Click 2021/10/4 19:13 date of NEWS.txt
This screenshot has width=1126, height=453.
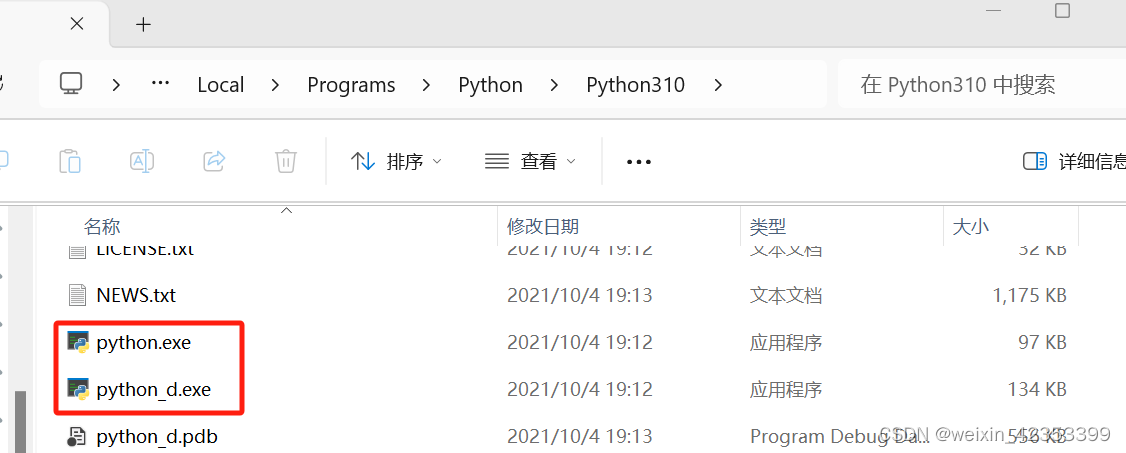pos(580,295)
